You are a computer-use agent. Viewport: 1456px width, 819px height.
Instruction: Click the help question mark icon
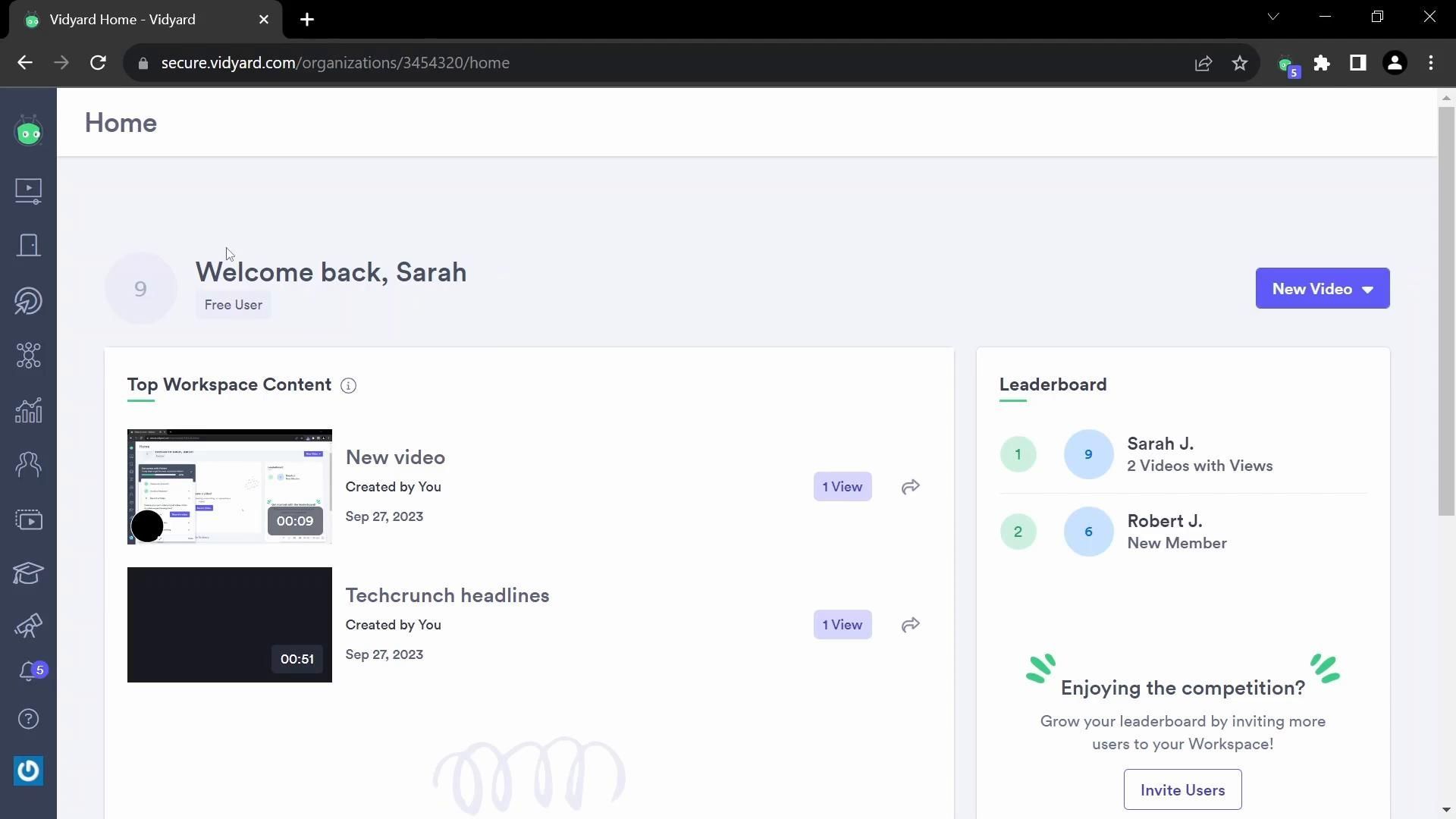(x=28, y=719)
